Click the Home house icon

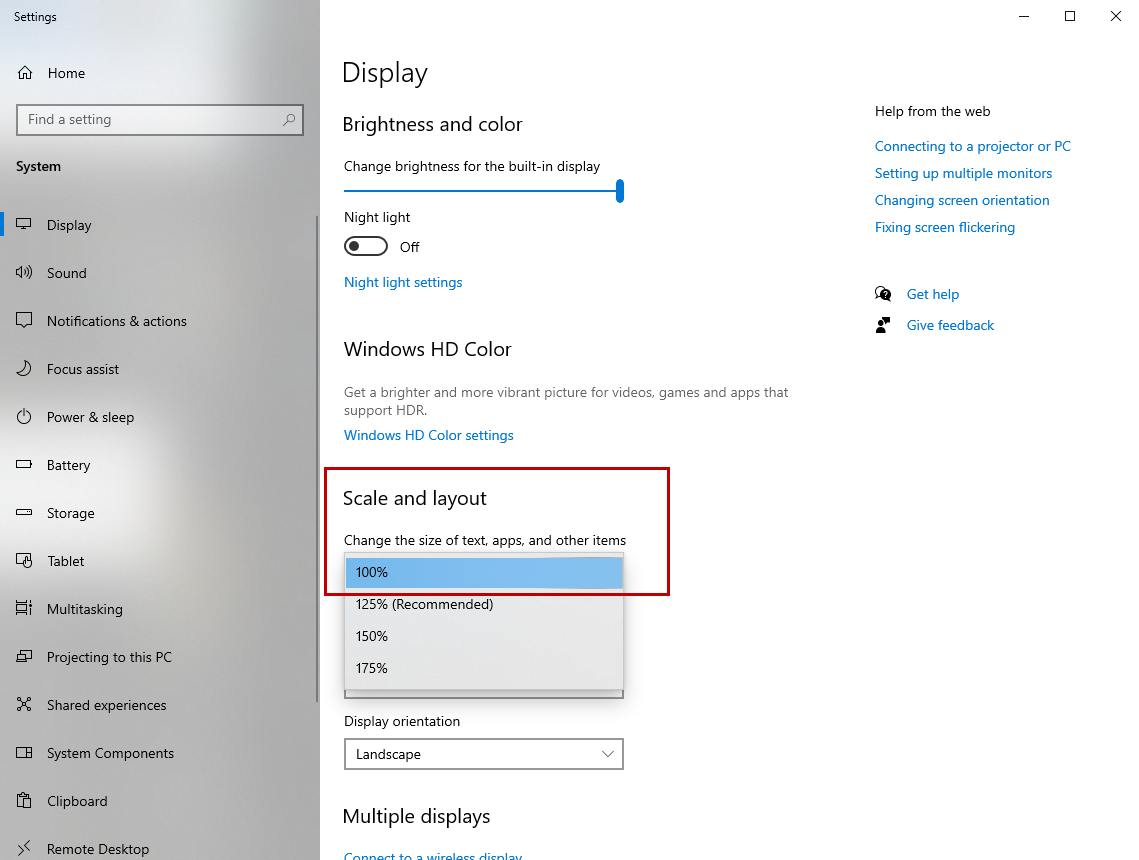[25, 73]
